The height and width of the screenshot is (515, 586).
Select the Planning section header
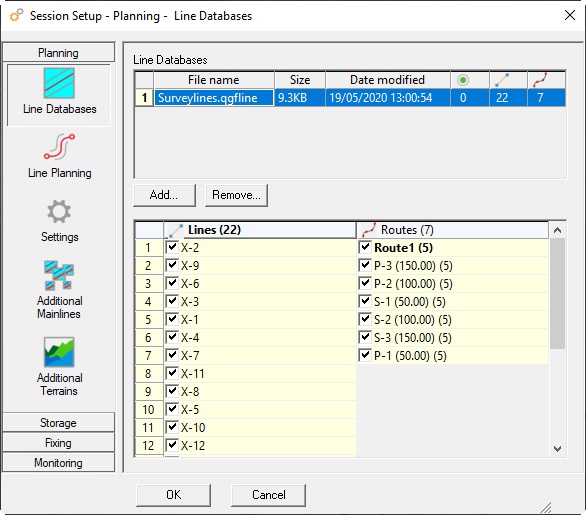58,53
